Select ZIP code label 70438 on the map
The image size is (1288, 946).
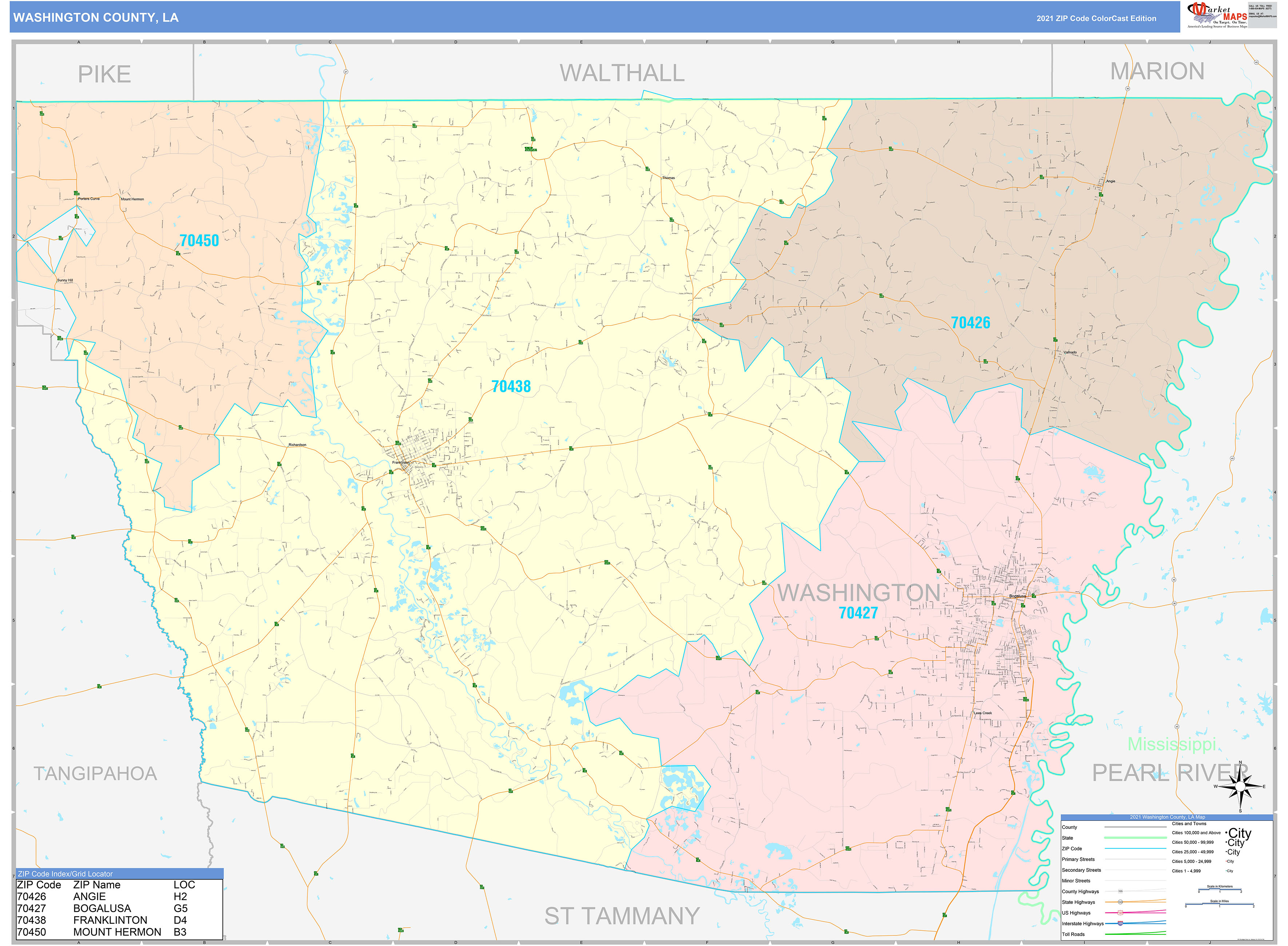[511, 385]
